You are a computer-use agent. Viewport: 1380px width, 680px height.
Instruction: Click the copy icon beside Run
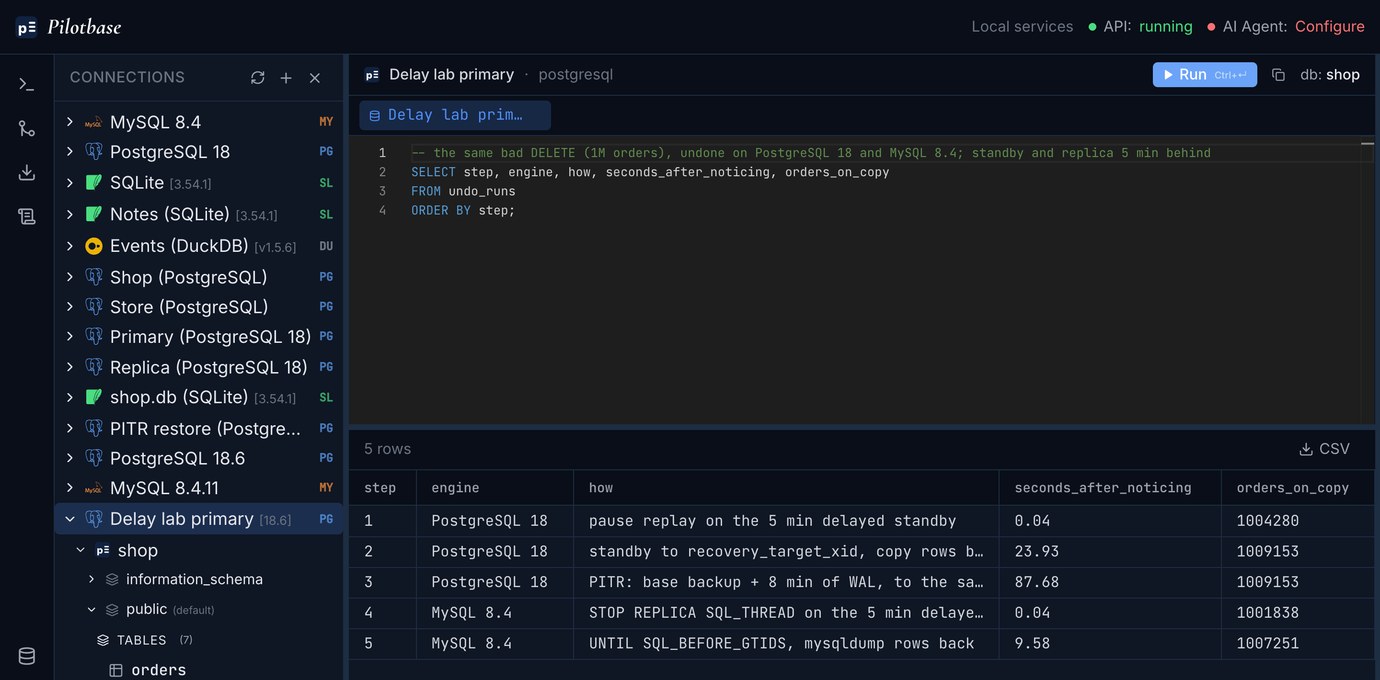tap(1278, 75)
